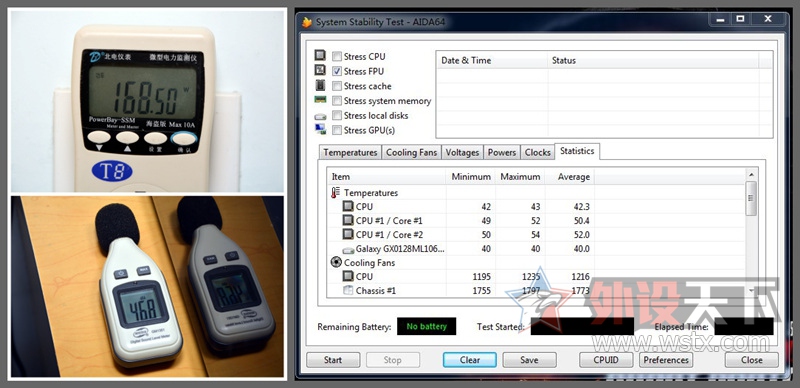Uncheck the Stress FPU checkbox
This screenshot has height=388, width=800.
tap(337, 71)
